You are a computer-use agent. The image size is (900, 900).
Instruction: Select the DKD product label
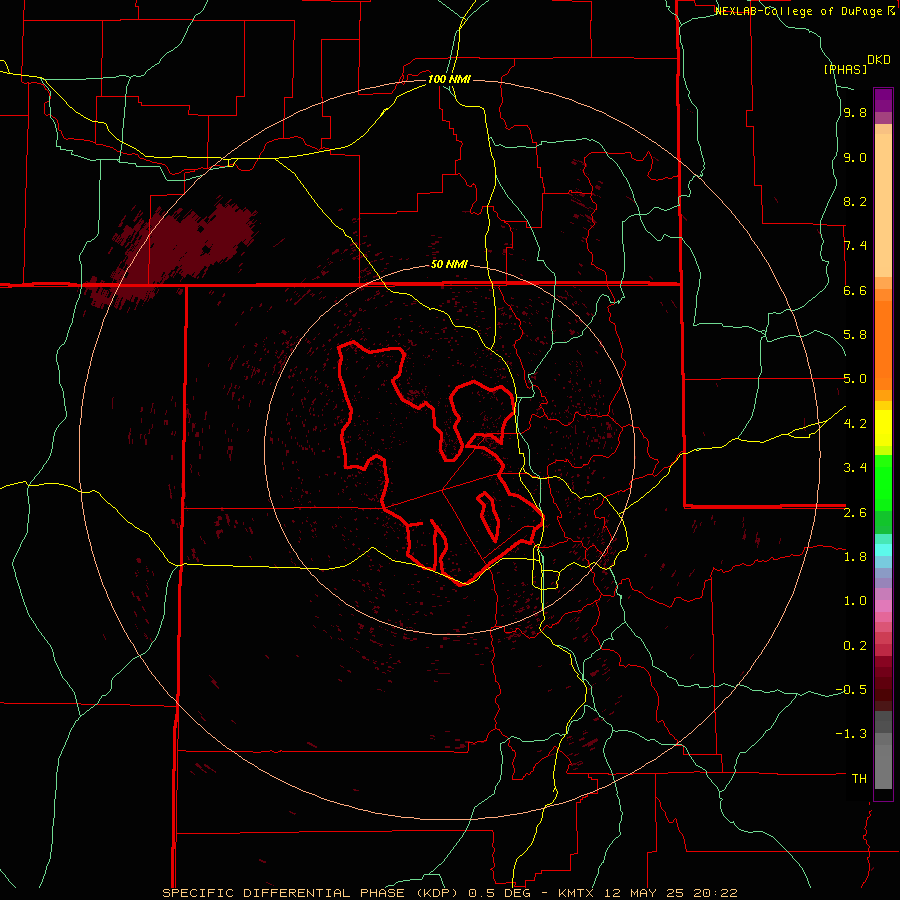(879, 59)
